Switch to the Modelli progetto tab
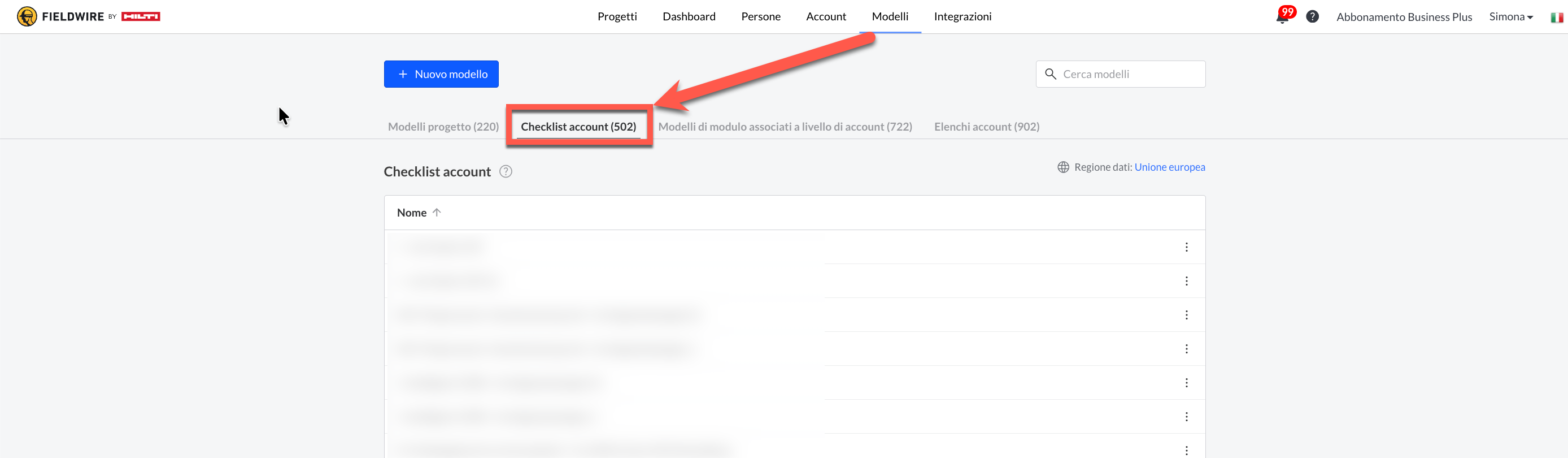Viewport: 1568px width, 458px height. (443, 127)
